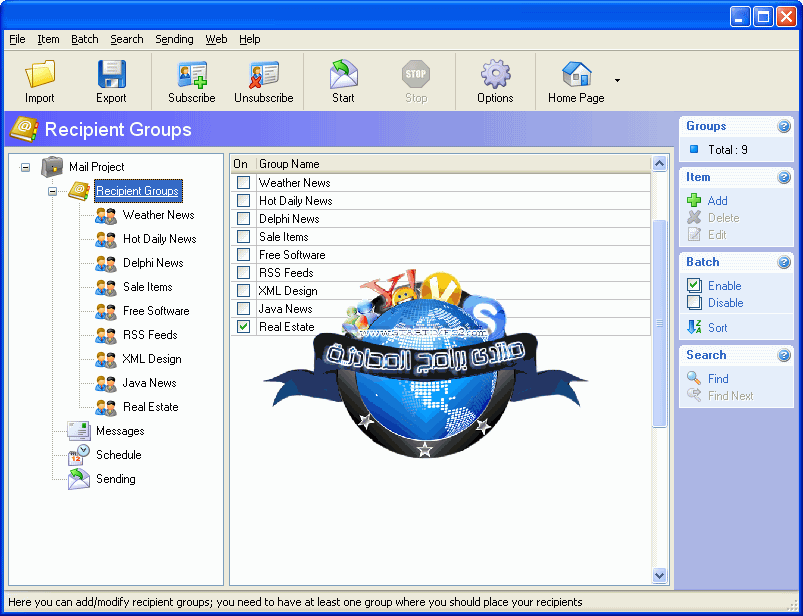The height and width of the screenshot is (616, 803).
Task: Select the Recipient Groups tree label
Action: (138, 191)
